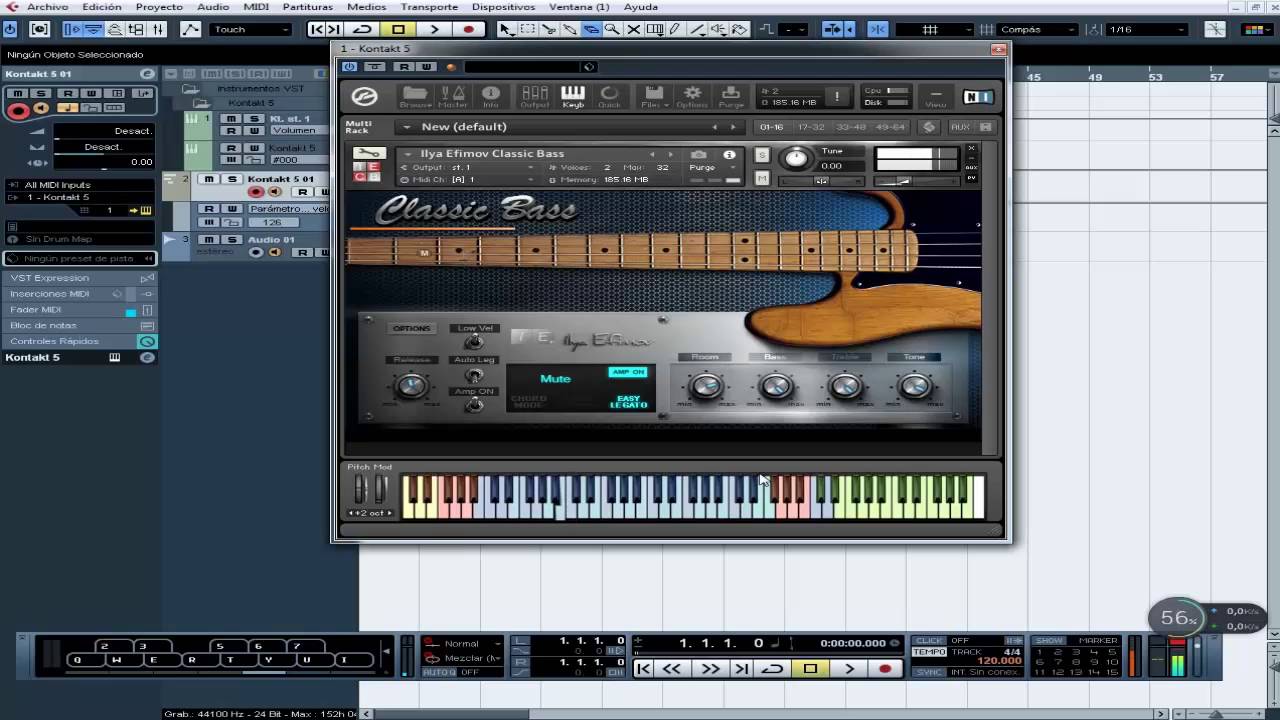Open quantize 1/16 dropdown

click(x=1148, y=29)
